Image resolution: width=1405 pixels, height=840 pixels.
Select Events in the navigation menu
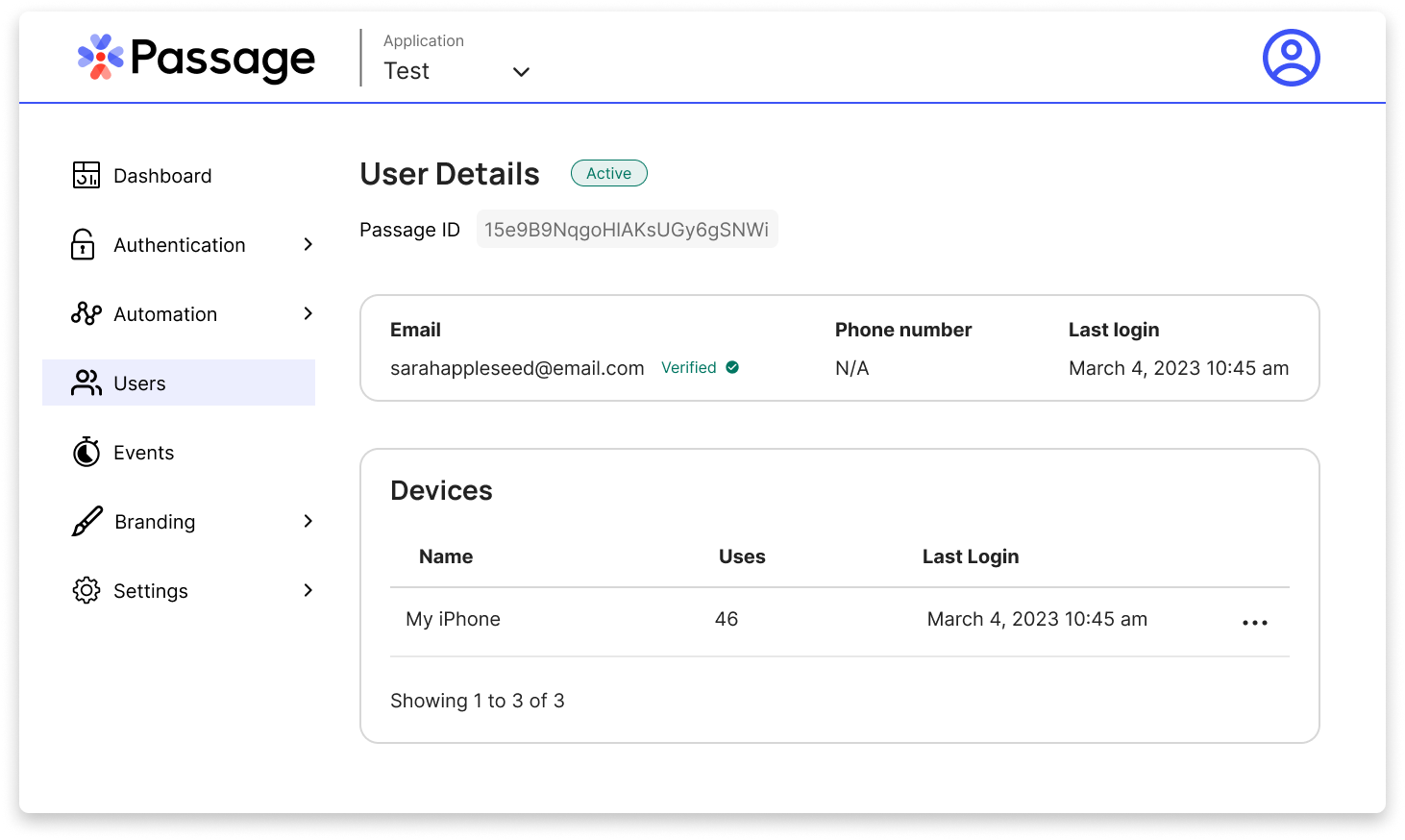tap(143, 452)
